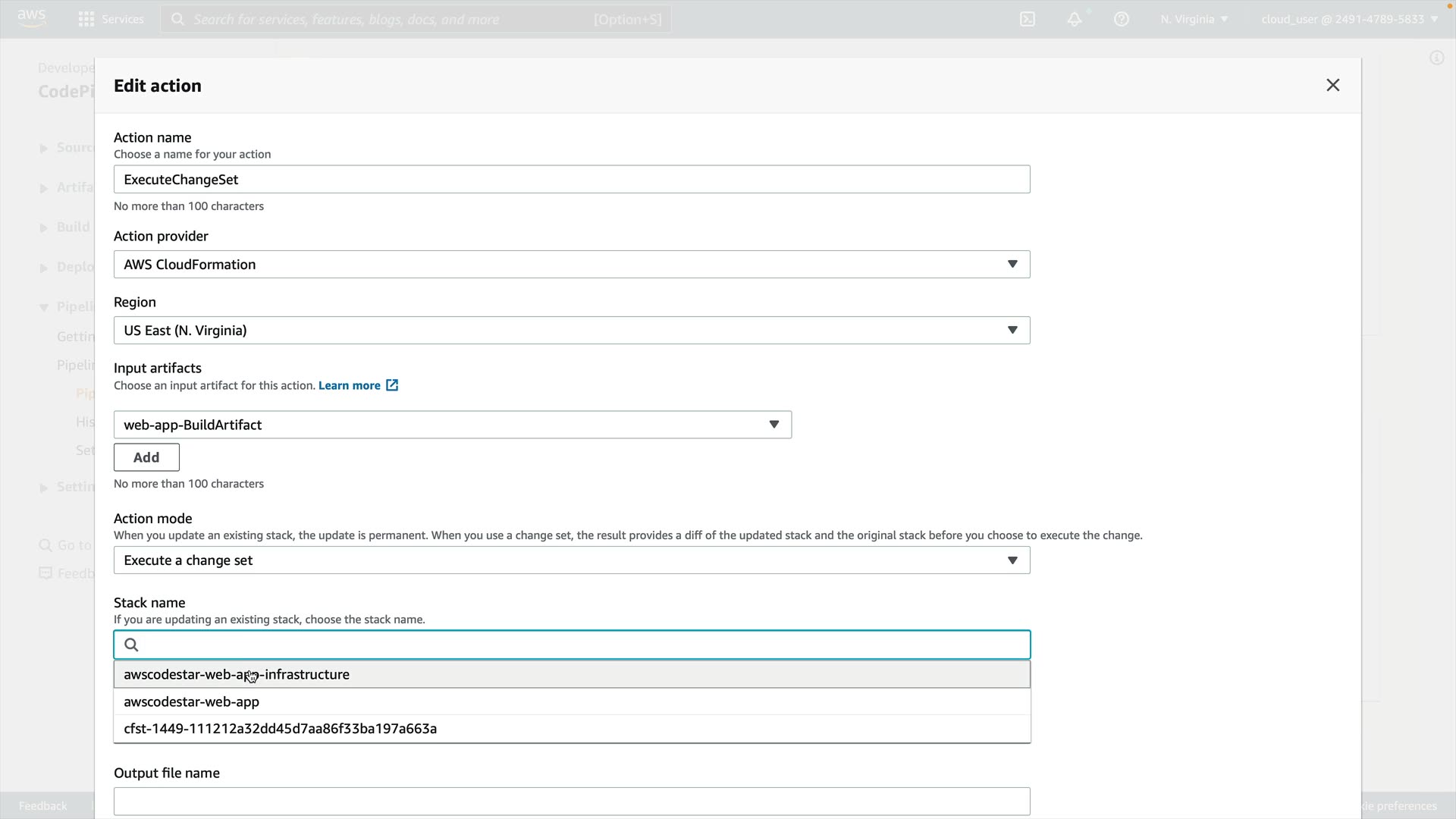Open the N. Virginia region selector
The width and height of the screenshot is (1456, 819).
click(1194, 19)
